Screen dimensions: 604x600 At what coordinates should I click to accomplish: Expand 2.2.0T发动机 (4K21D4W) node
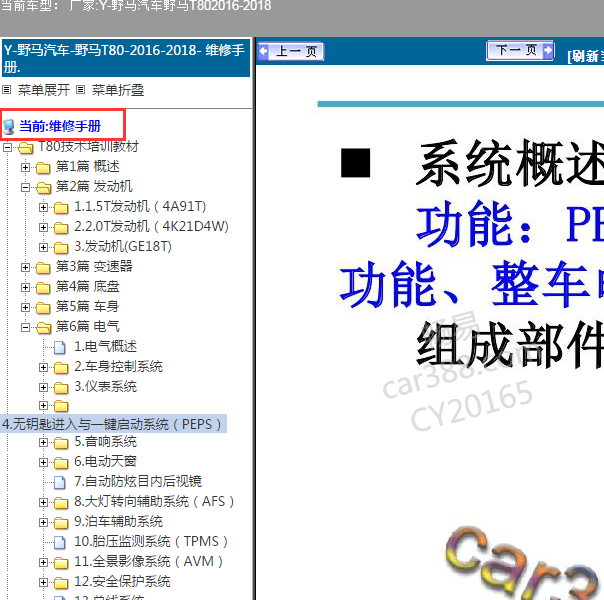click(44, 227)
